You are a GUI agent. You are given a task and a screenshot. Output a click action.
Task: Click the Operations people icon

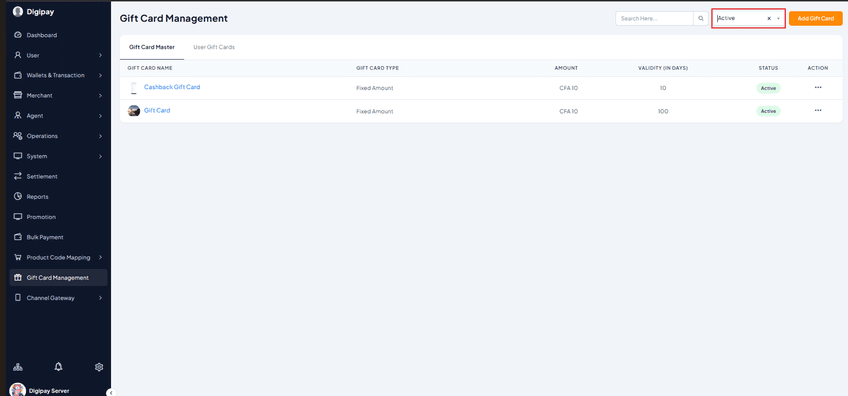[x=18, y=136]
